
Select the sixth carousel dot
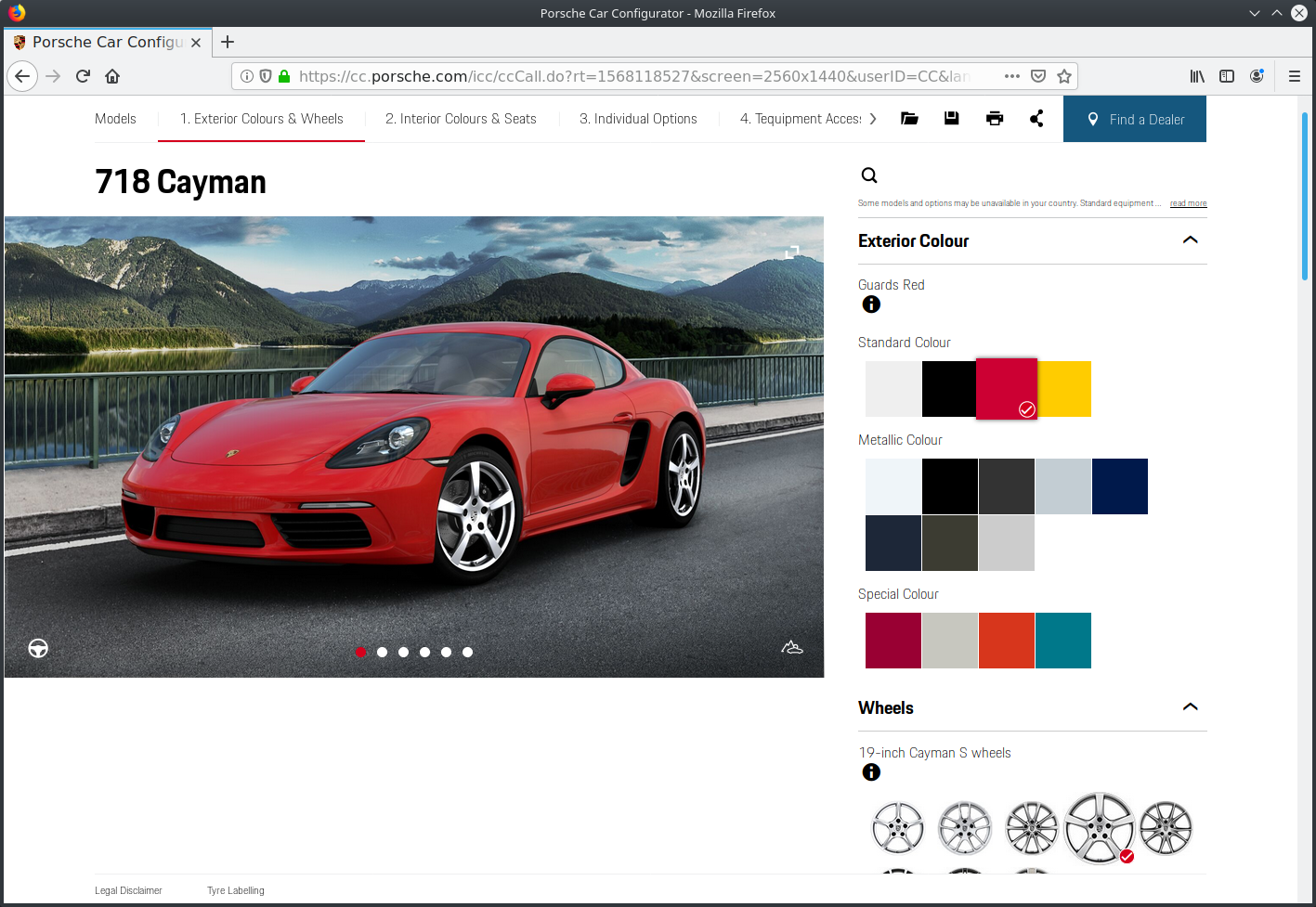coord(467,652)
